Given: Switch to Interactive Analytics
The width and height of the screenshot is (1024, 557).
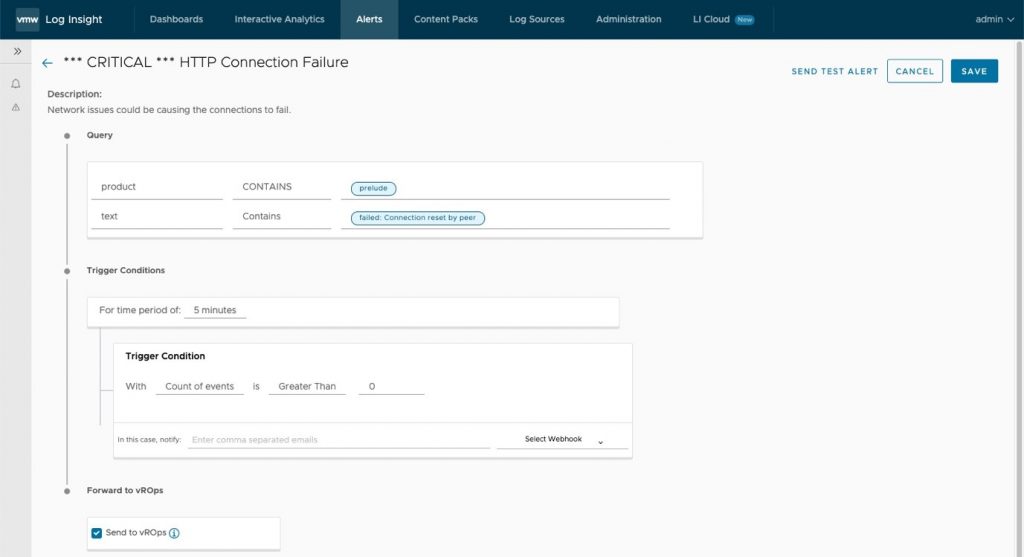Looking at the screenshot, I should (280, 20).
